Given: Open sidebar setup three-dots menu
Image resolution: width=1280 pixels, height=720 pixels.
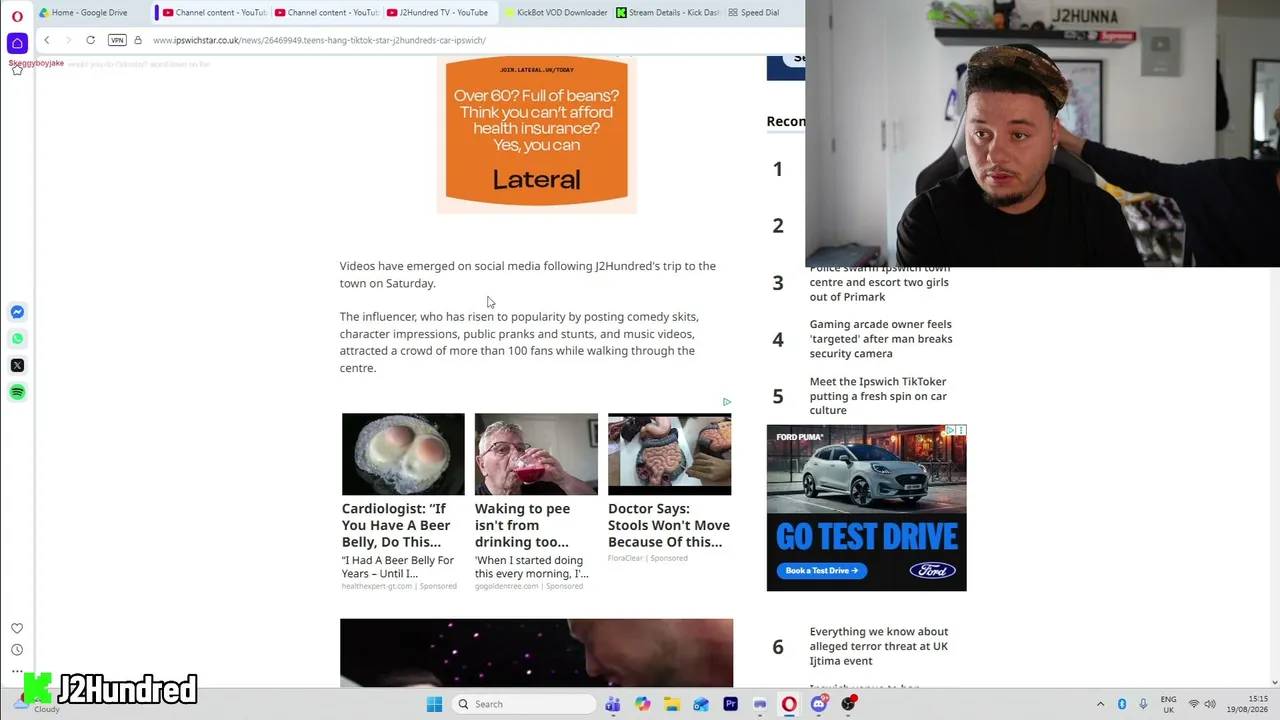Looking at the screenshot, I should 17,671.
